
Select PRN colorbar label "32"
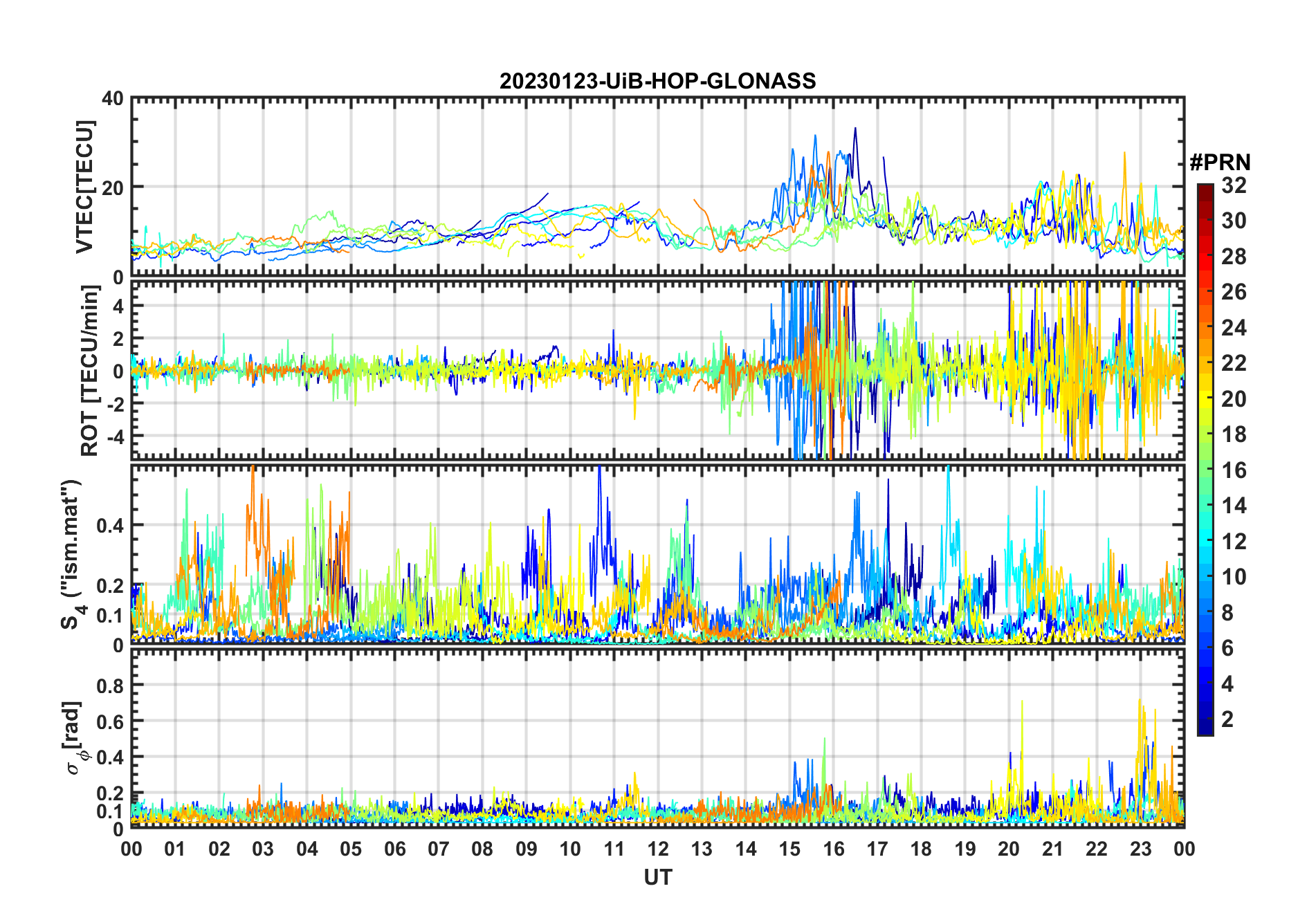[1234, 185]
